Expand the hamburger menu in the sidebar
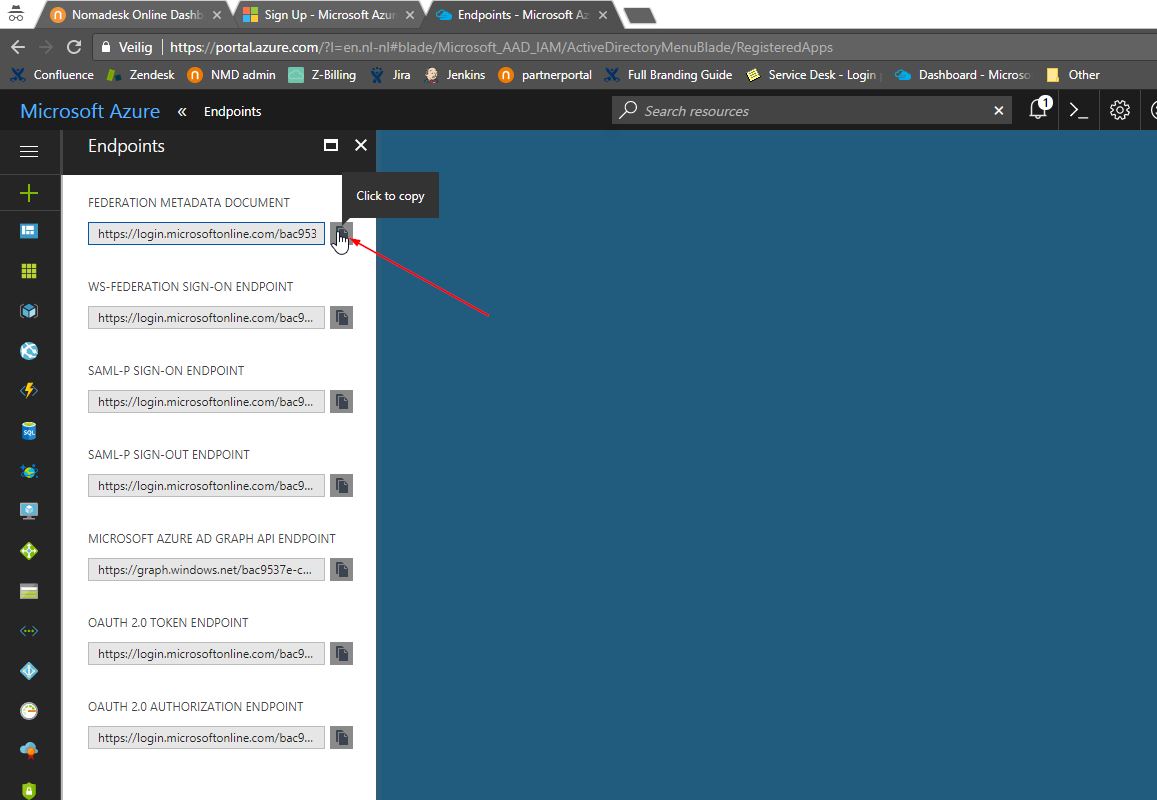 point(29,151)
